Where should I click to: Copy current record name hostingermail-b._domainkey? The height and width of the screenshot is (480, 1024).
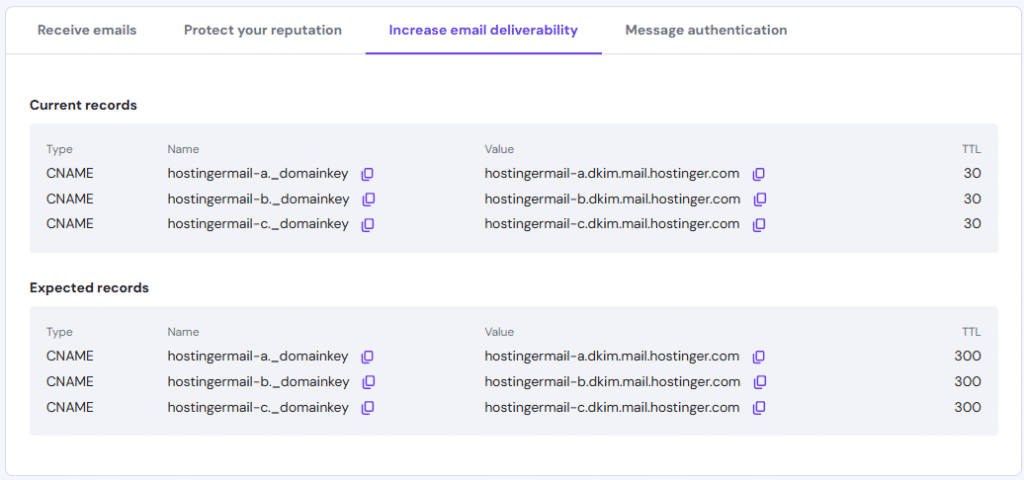pyautogui.click(x=368, y=199)
